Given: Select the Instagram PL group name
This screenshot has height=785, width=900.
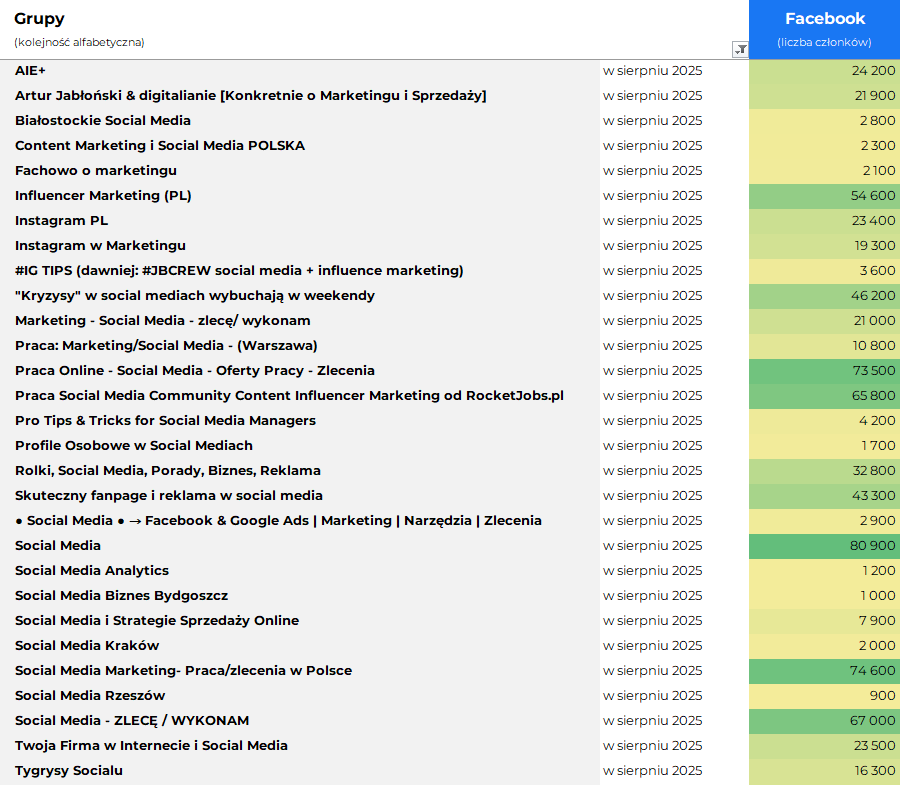Looking at the screenshot, I should pyautogui.click(x=61, y=221).
